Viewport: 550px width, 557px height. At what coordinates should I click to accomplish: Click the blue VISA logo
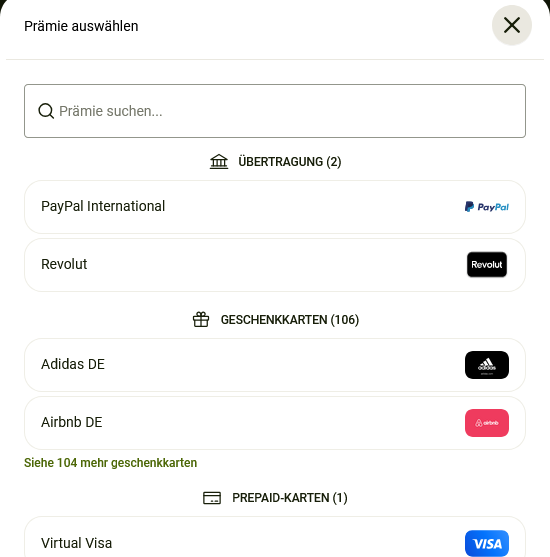click(487, 544)
